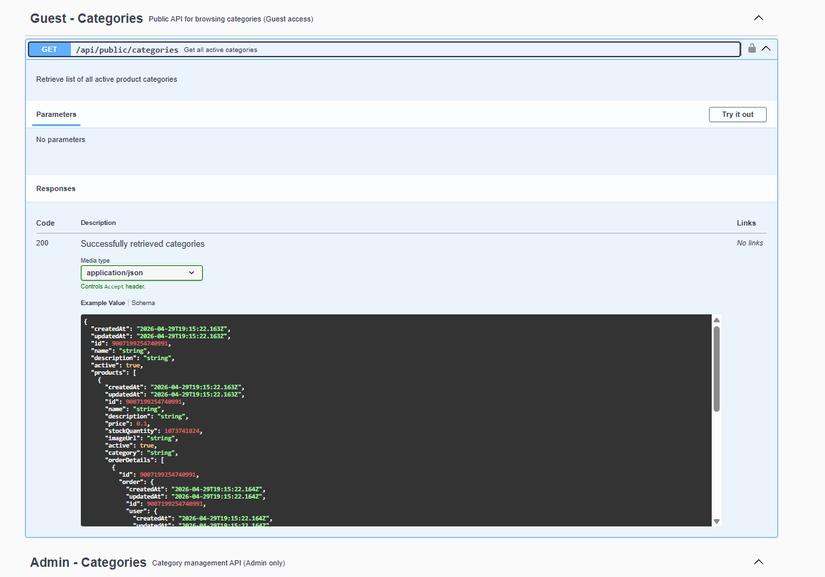Click the 'Get all active categories' summary
Viewport: 825px width, 577px height.
tap(220, 50)
